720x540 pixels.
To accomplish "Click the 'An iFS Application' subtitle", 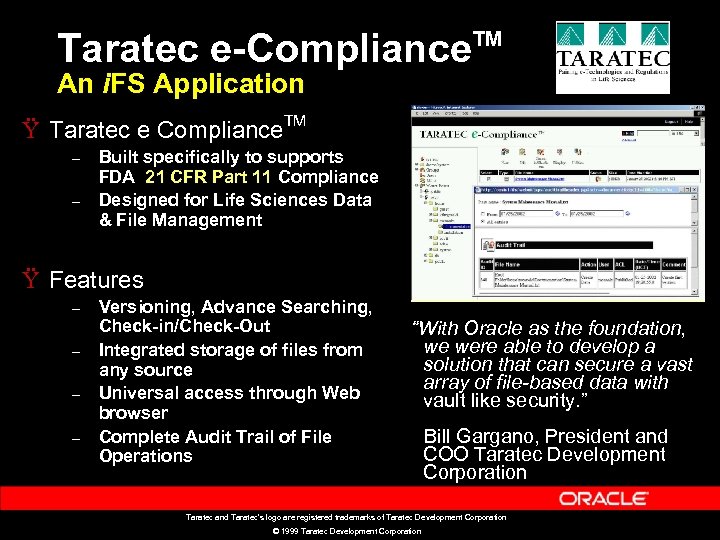I will coord(180,84).
